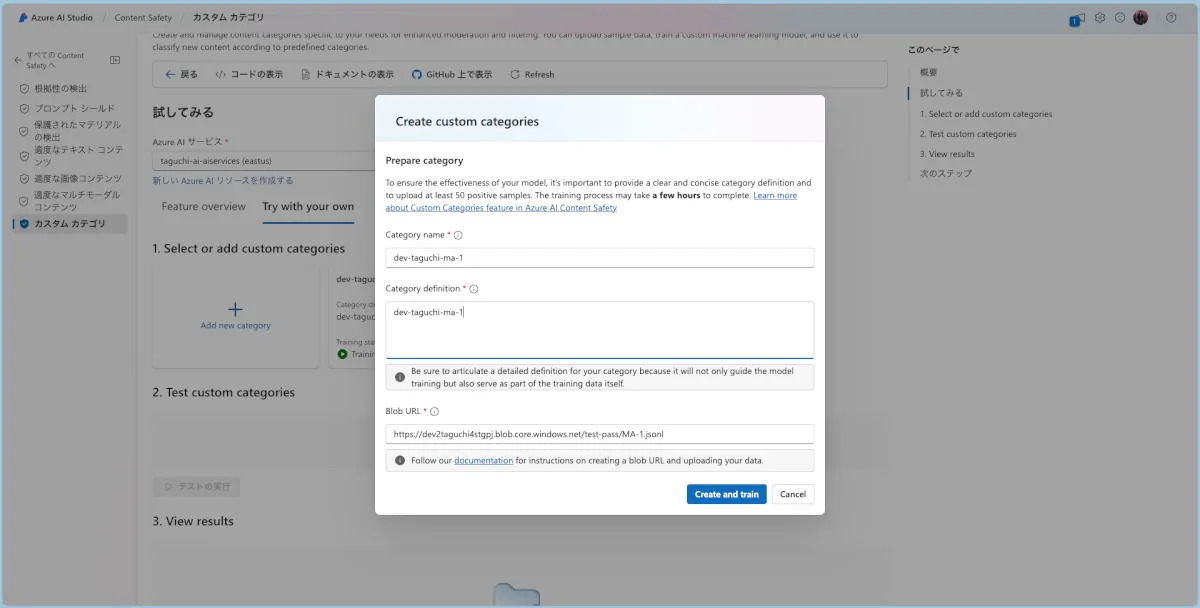Click the Add new category card
1200x608 pixels.
236,317
